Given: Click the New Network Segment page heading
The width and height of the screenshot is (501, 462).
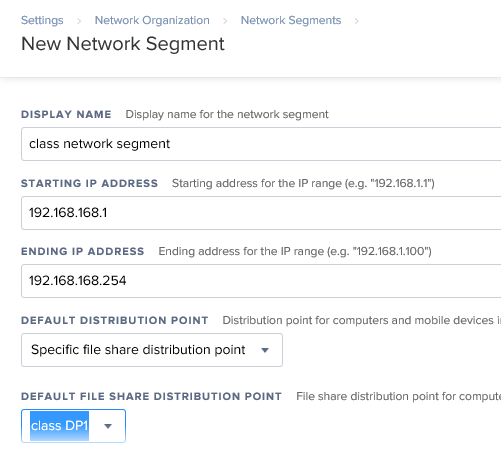Looking at the screenshot, I should [123, 44].
